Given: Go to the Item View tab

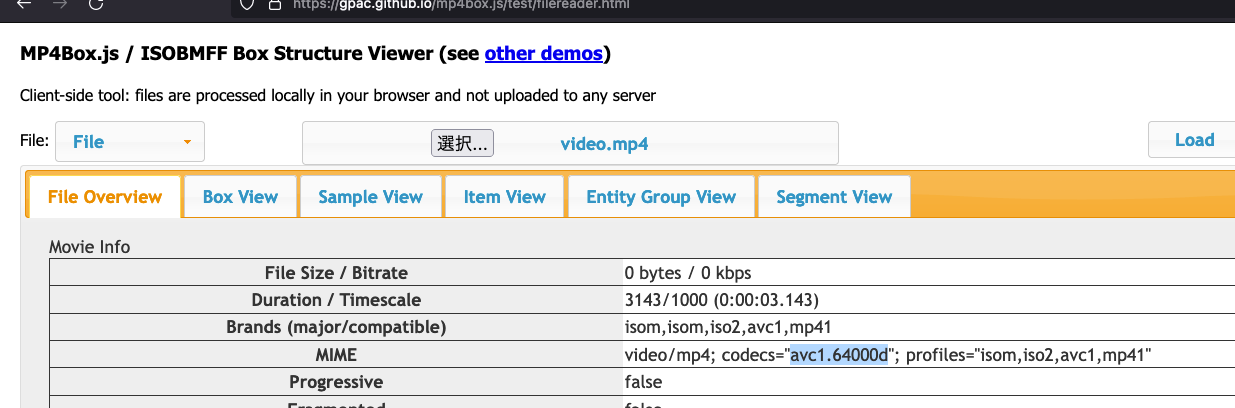Looking at the screenshot, I should click(504, 197).
